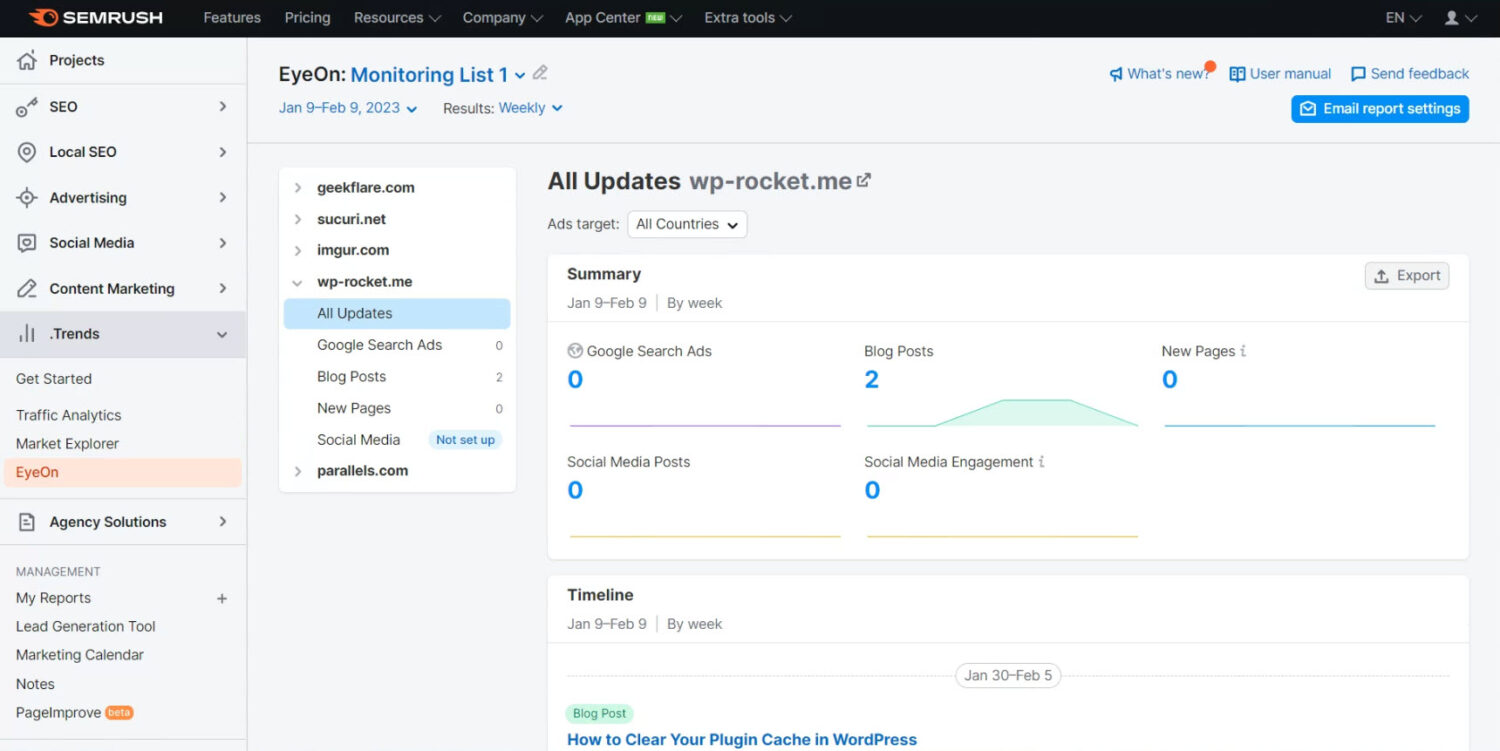The width and height of the screenshot is (1500, 751).
Task: Open the Jan 9–Feb 9, 2023 date picker
Action: tap(348, 108)
